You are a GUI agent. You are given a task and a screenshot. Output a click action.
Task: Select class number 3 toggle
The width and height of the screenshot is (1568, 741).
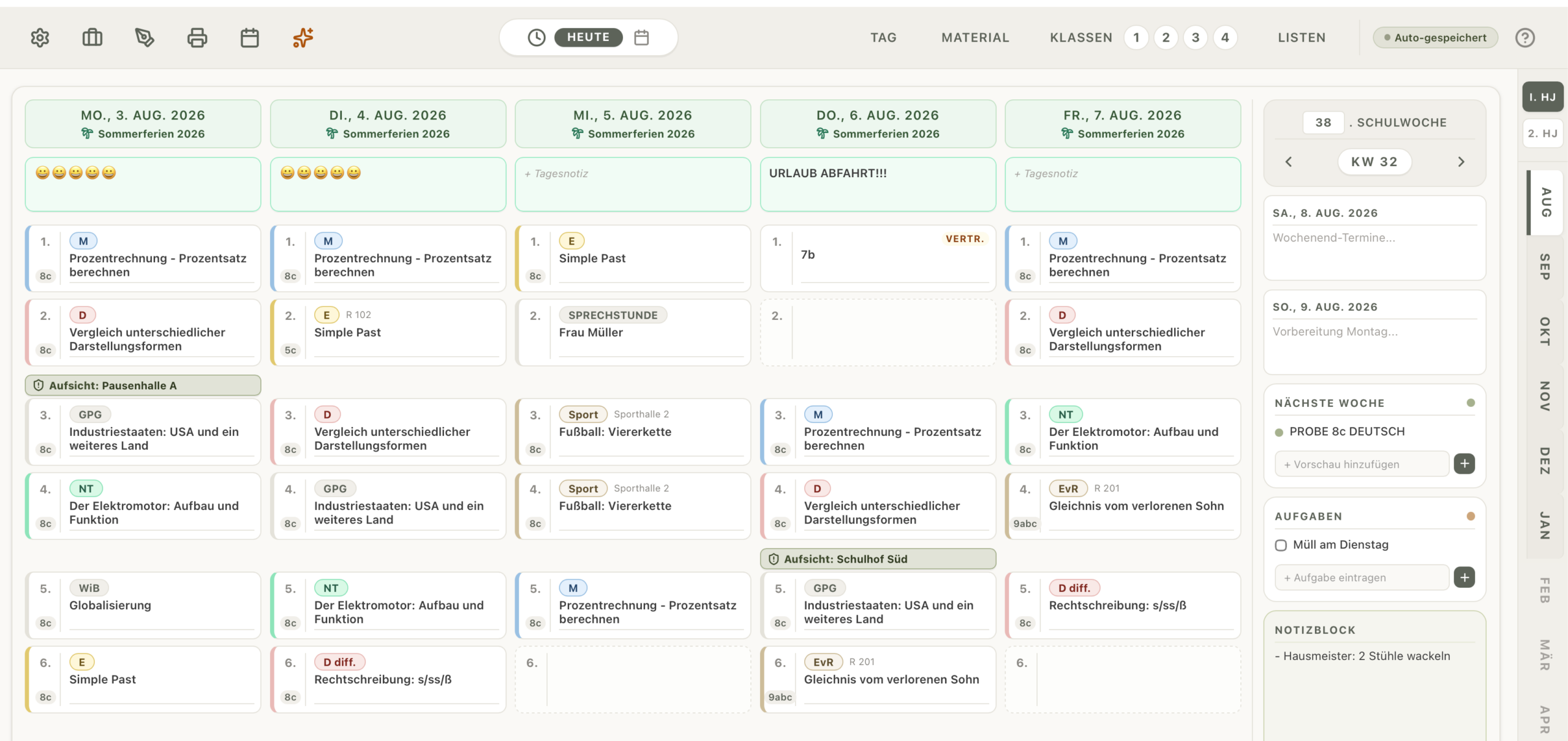pos(1196,37)
